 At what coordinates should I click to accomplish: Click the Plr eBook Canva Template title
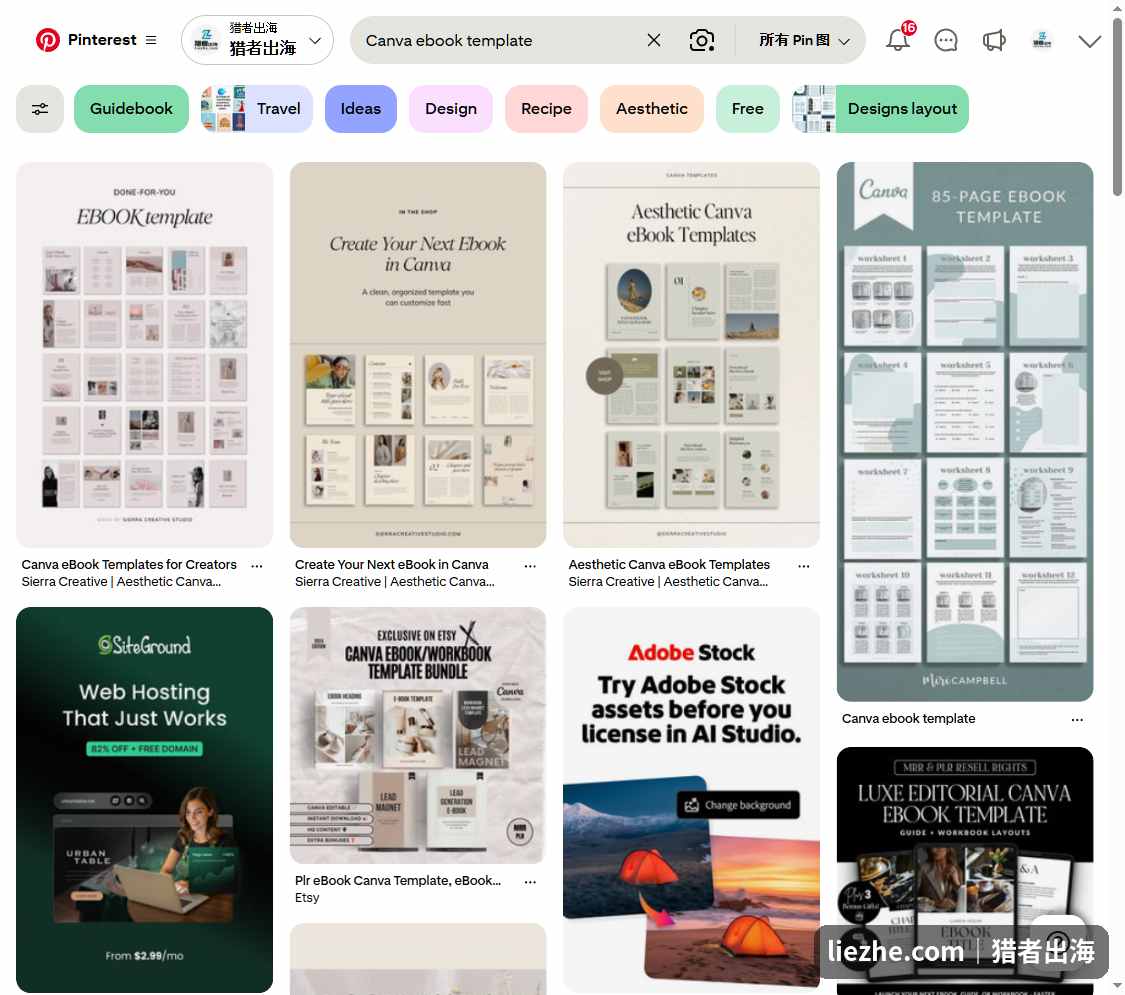tap(397, 880)
